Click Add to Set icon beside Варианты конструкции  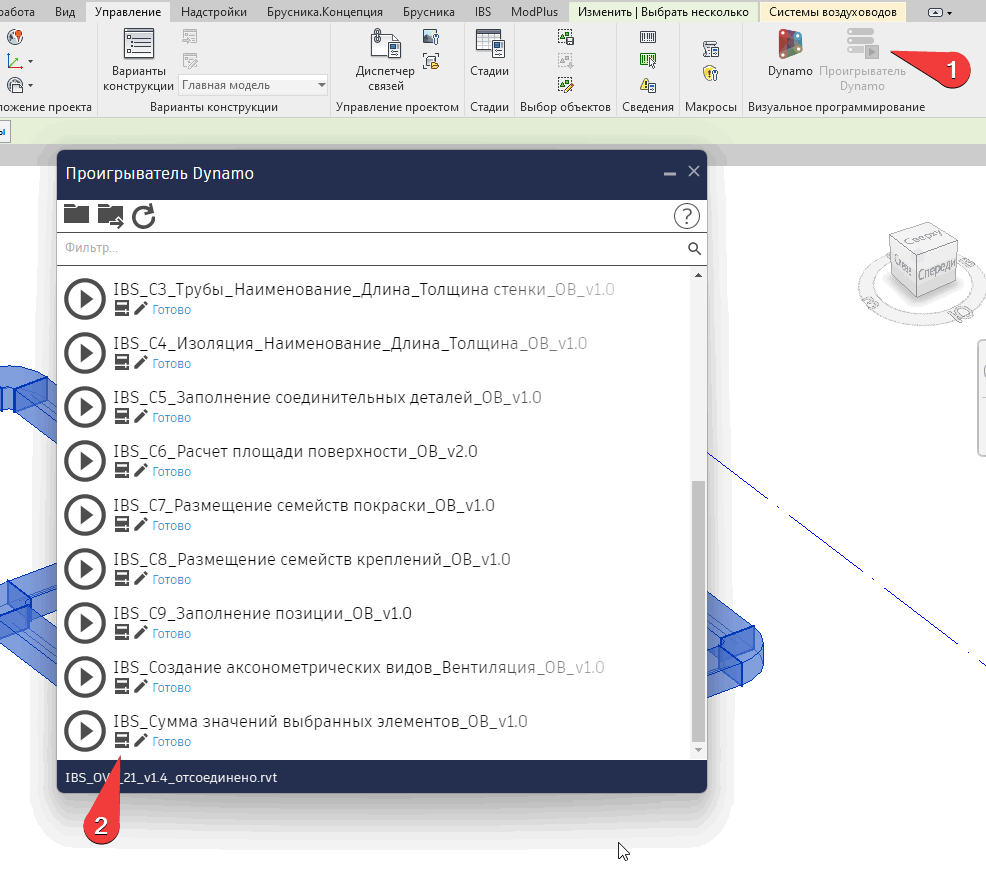(x=190, y=37)
